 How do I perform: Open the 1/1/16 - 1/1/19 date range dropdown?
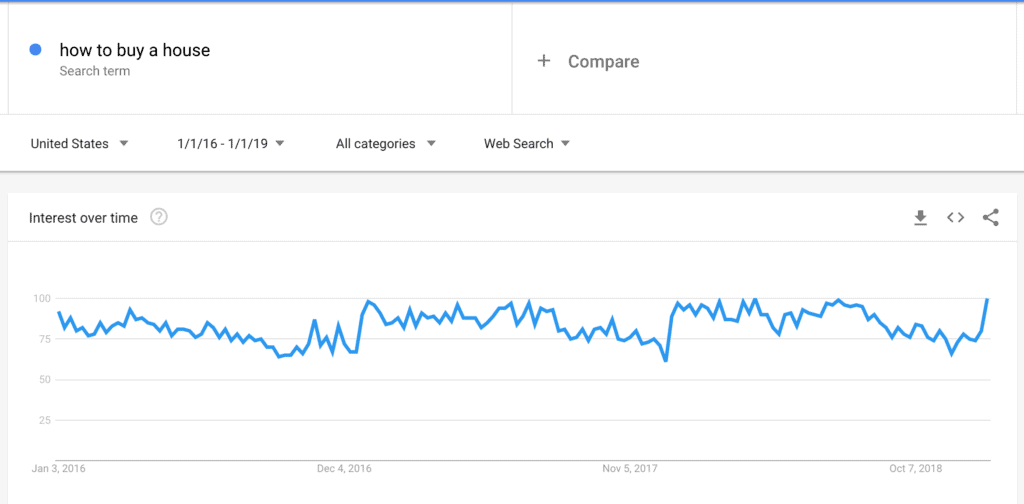pyautogui.click(x=231, y=144)
